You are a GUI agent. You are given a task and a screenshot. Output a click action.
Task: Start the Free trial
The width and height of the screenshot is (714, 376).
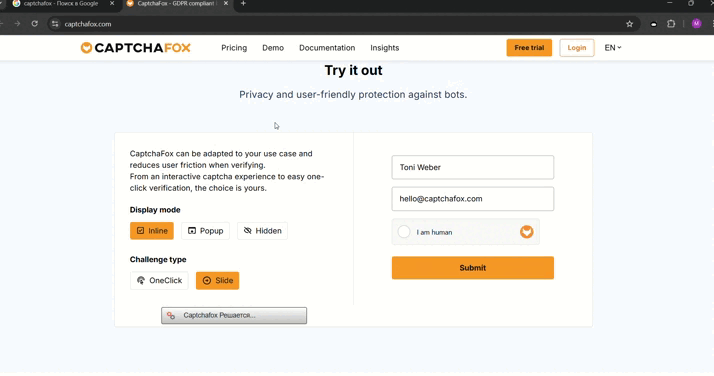click(529, 48)
